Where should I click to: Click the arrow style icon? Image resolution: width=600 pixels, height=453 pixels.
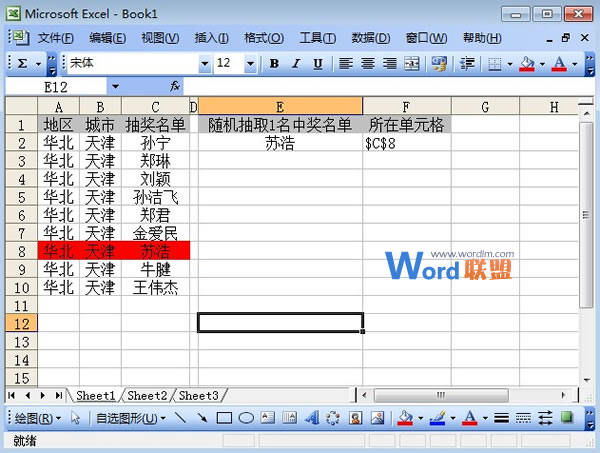tap(545, 418)
